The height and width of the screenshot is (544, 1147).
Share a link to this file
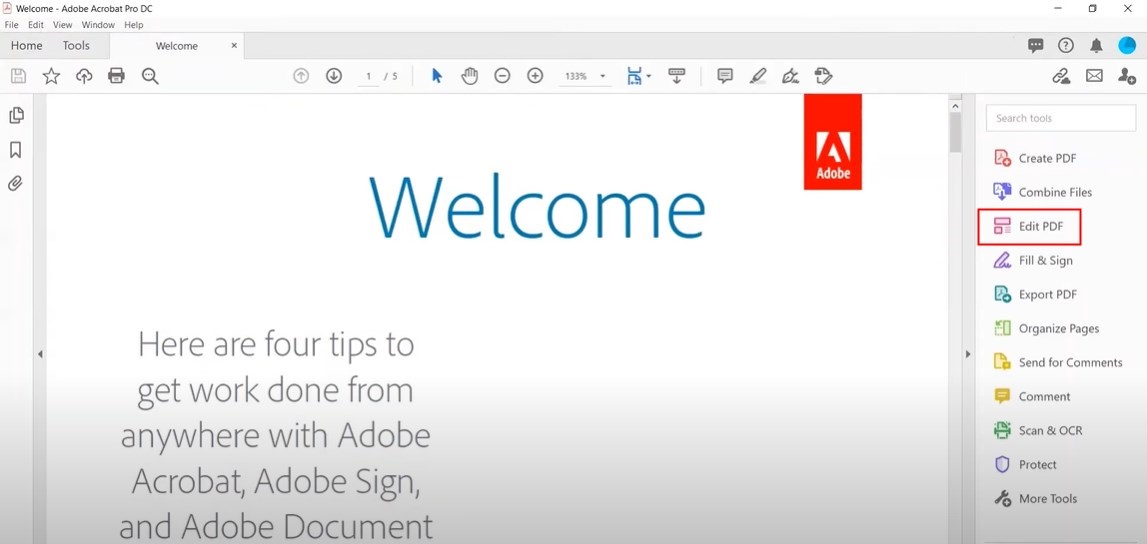point(1061,75)
